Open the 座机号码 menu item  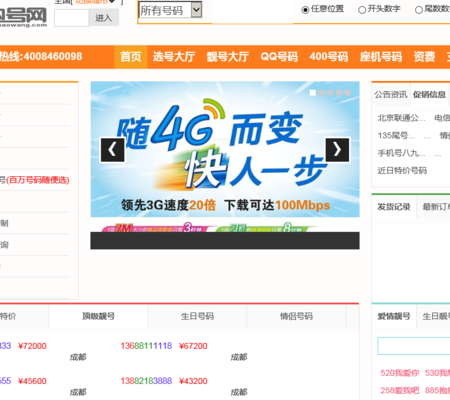point(381,57)
